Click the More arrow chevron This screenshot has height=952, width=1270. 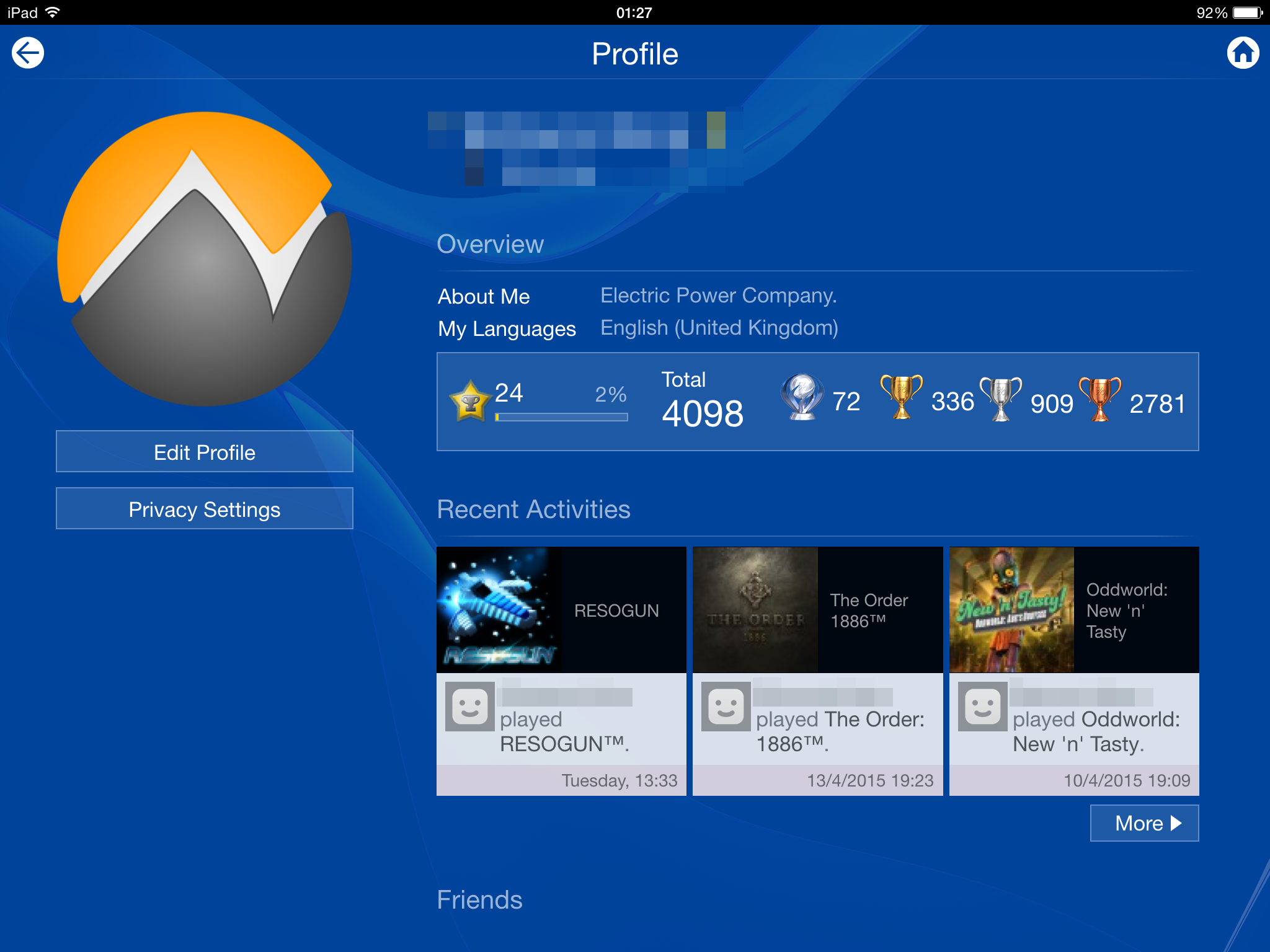click(x=1176, y=823)
